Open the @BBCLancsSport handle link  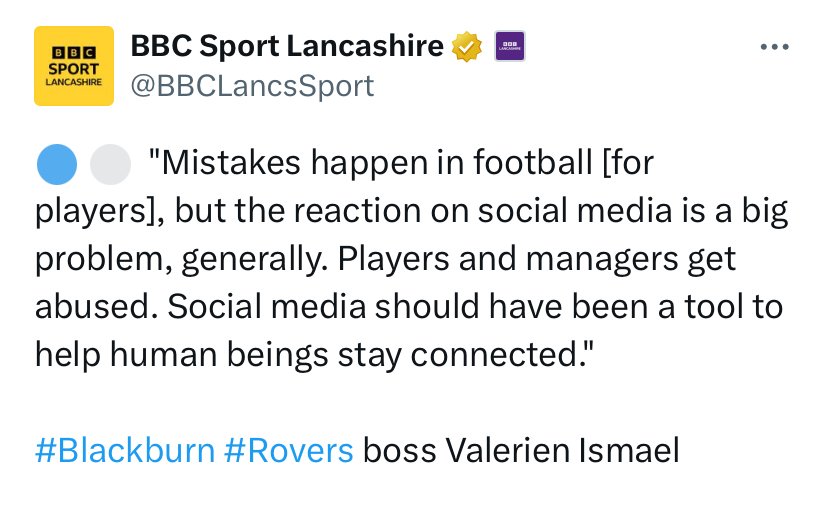click(x=252, y=85)
